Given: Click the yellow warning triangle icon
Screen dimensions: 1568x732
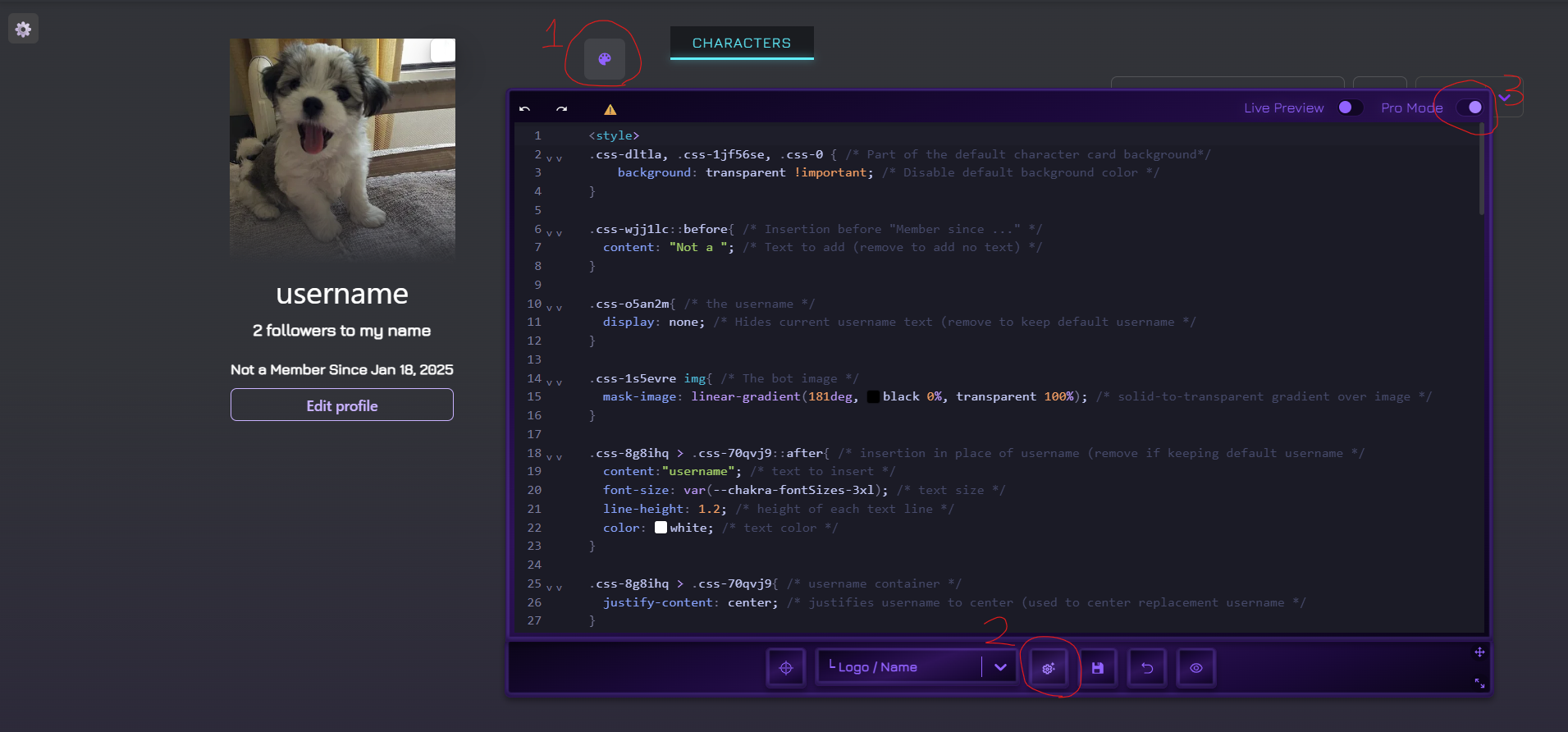Looking at the screenshot, I should point(610,109).
